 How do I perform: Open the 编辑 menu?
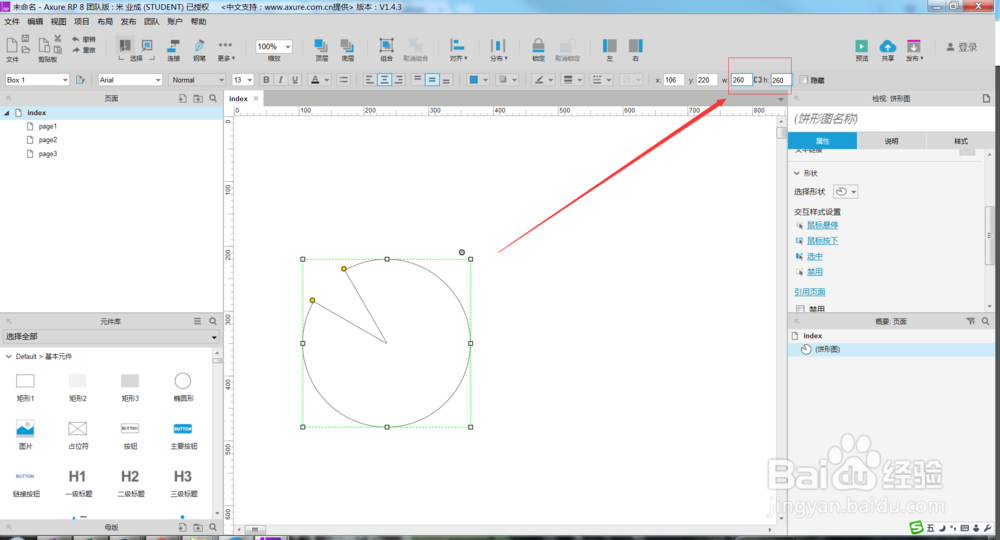point(35,22)
